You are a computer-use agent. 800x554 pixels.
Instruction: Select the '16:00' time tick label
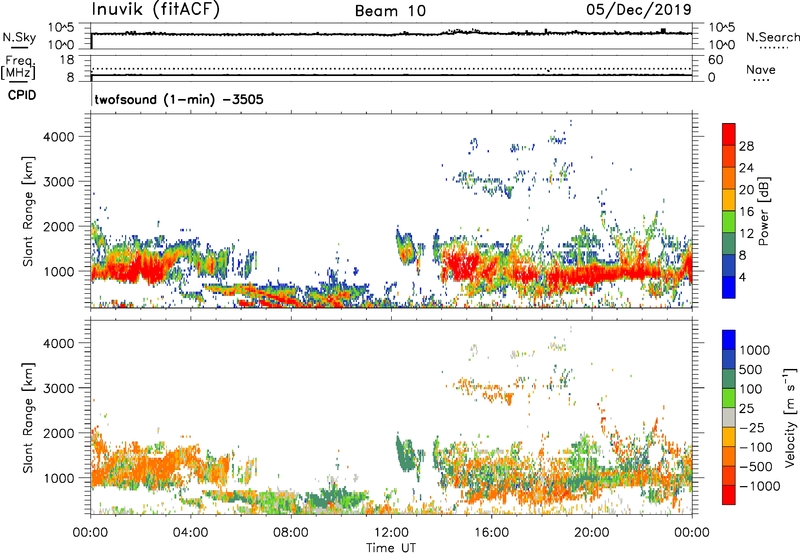click(491, 533)
